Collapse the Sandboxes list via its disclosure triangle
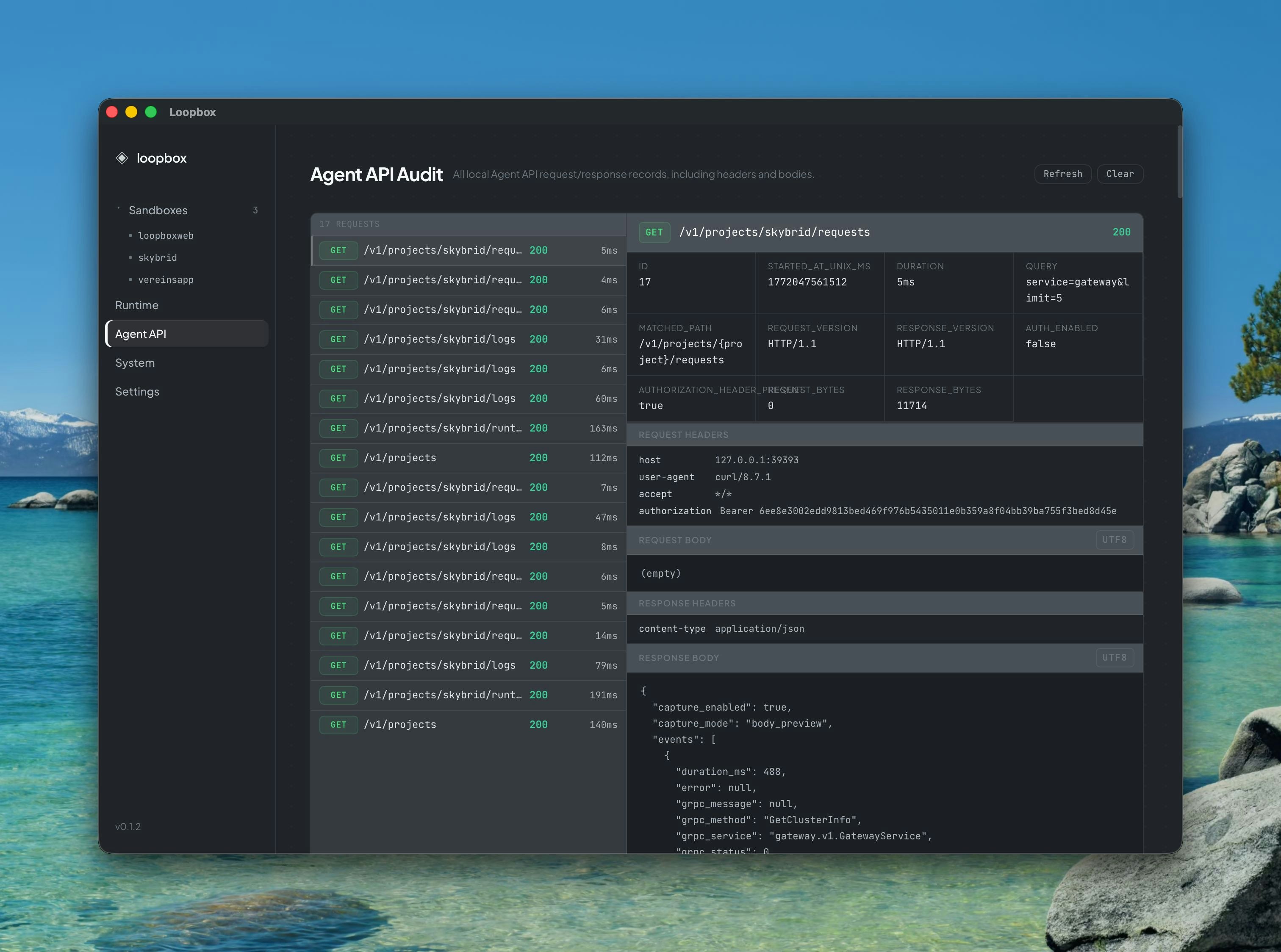The width and height of the screenshot is (1281, 952). coord(118,208)
